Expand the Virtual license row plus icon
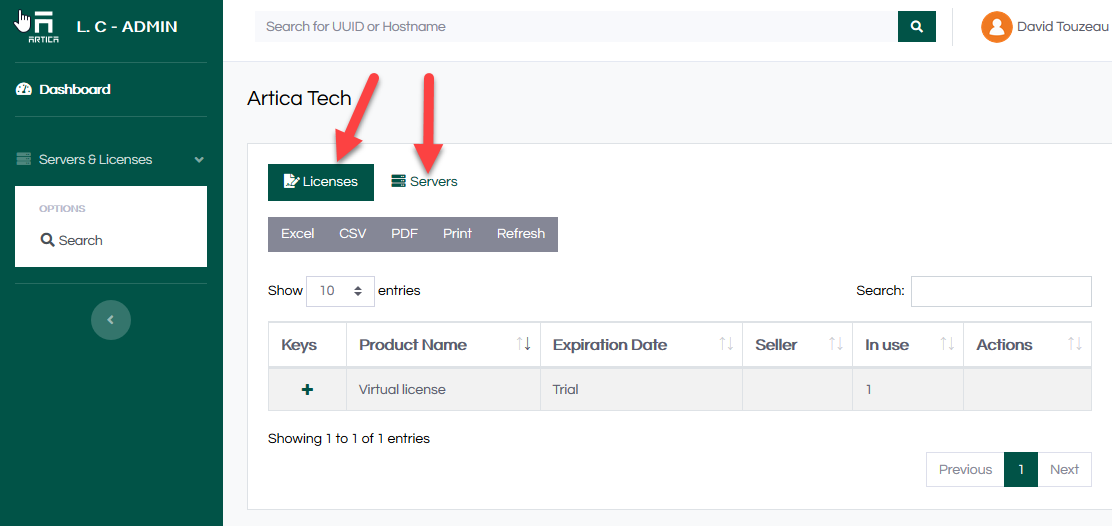 (x=307, y=389)
